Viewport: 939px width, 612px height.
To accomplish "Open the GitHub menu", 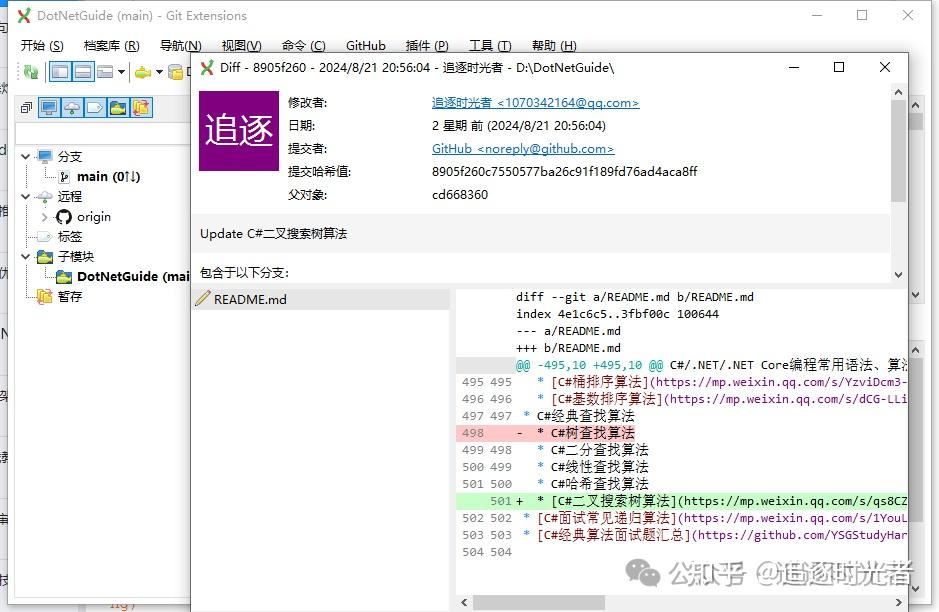I will (x=365, y=46).
